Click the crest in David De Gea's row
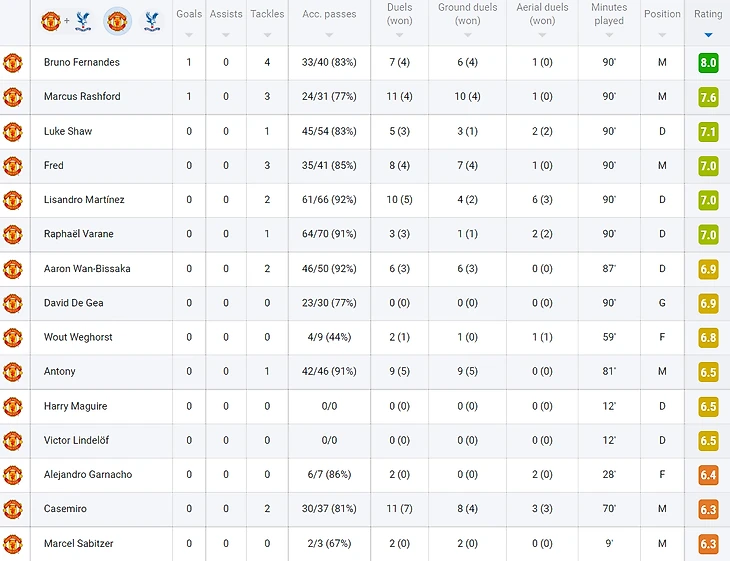 tap(13, 303)
